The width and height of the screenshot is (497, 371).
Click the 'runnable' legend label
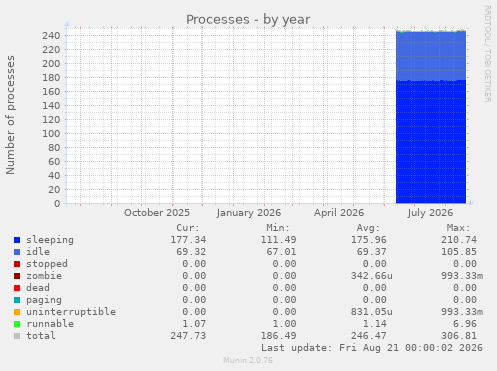tap(50, 324)
